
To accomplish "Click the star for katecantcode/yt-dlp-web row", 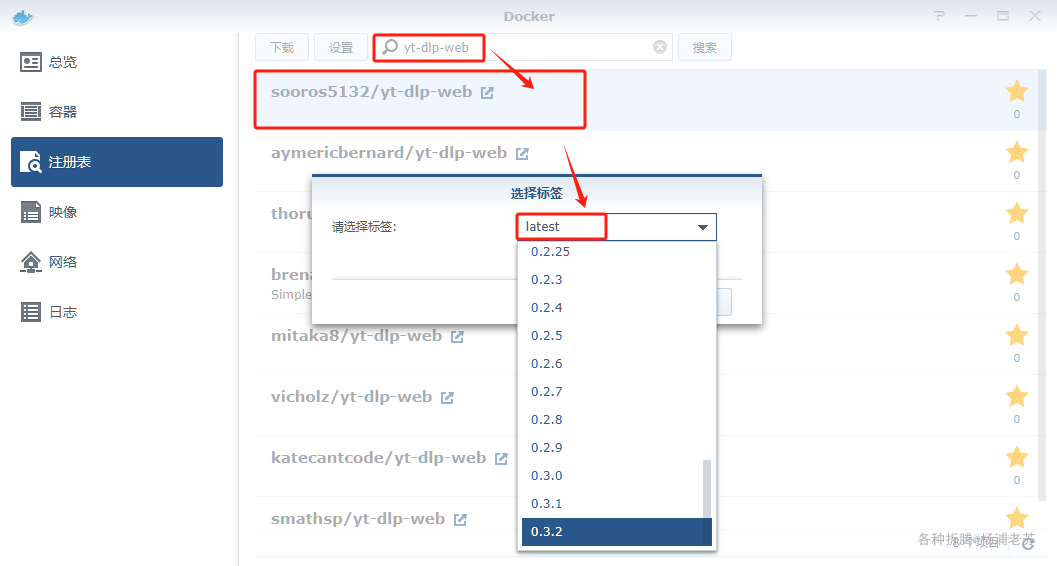I will tap(1017, 458).
